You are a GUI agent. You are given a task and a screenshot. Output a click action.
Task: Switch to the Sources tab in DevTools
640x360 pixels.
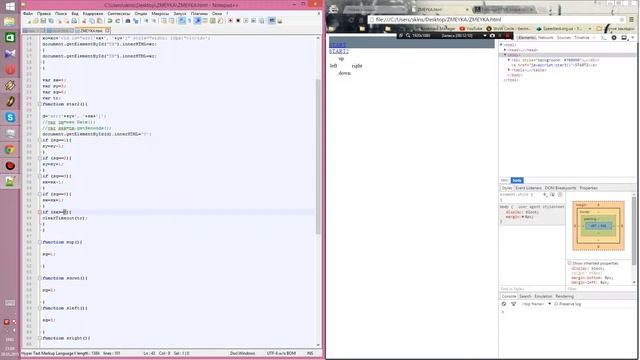tap(564, 38)
